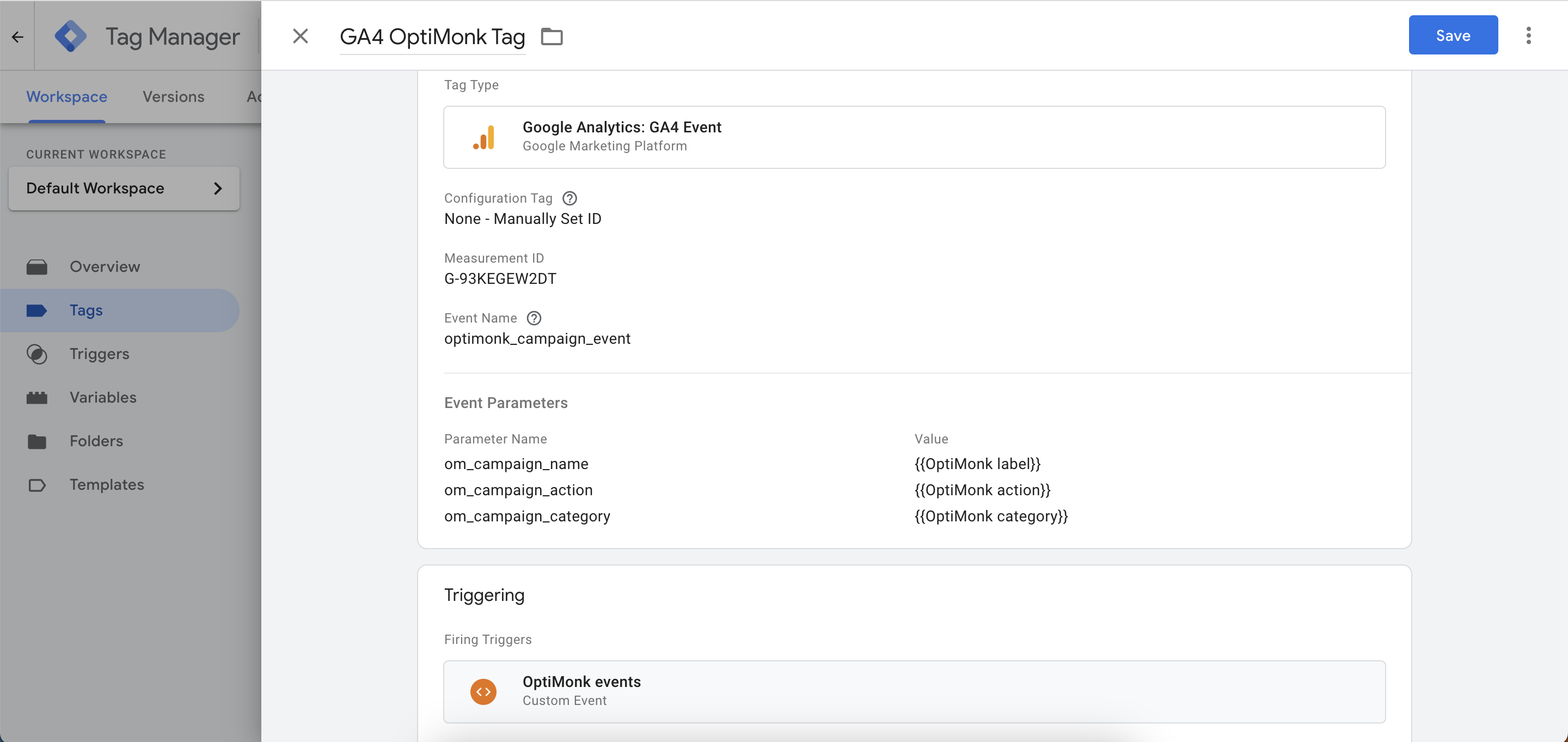Switch to the Versions tab
This screenshot has width=1568, height=742.
[174, 96]
